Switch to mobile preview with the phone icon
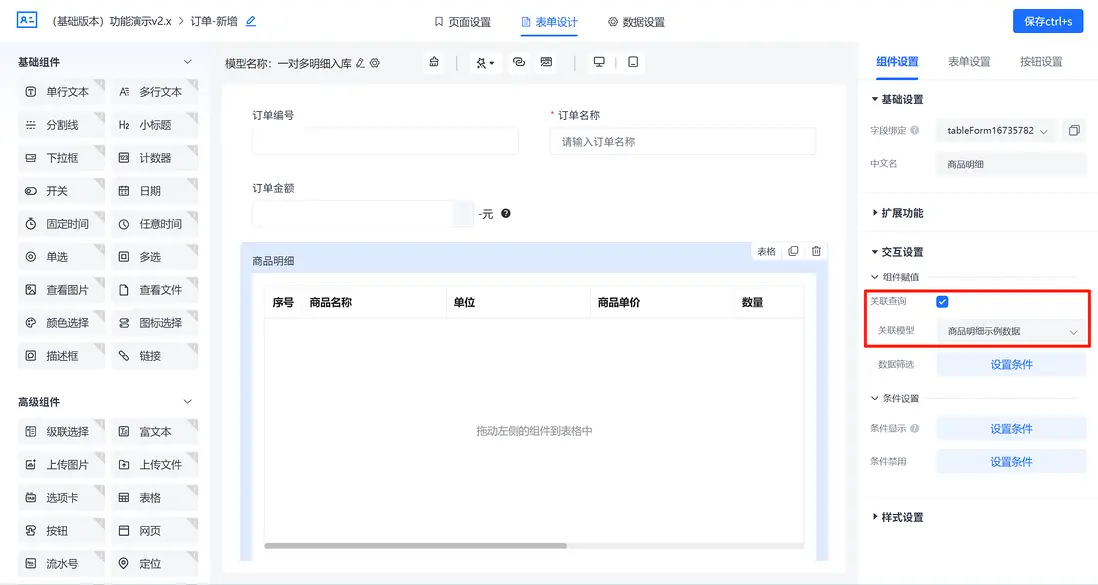Viewport: 1098px width, 585px height. (632, 62)
